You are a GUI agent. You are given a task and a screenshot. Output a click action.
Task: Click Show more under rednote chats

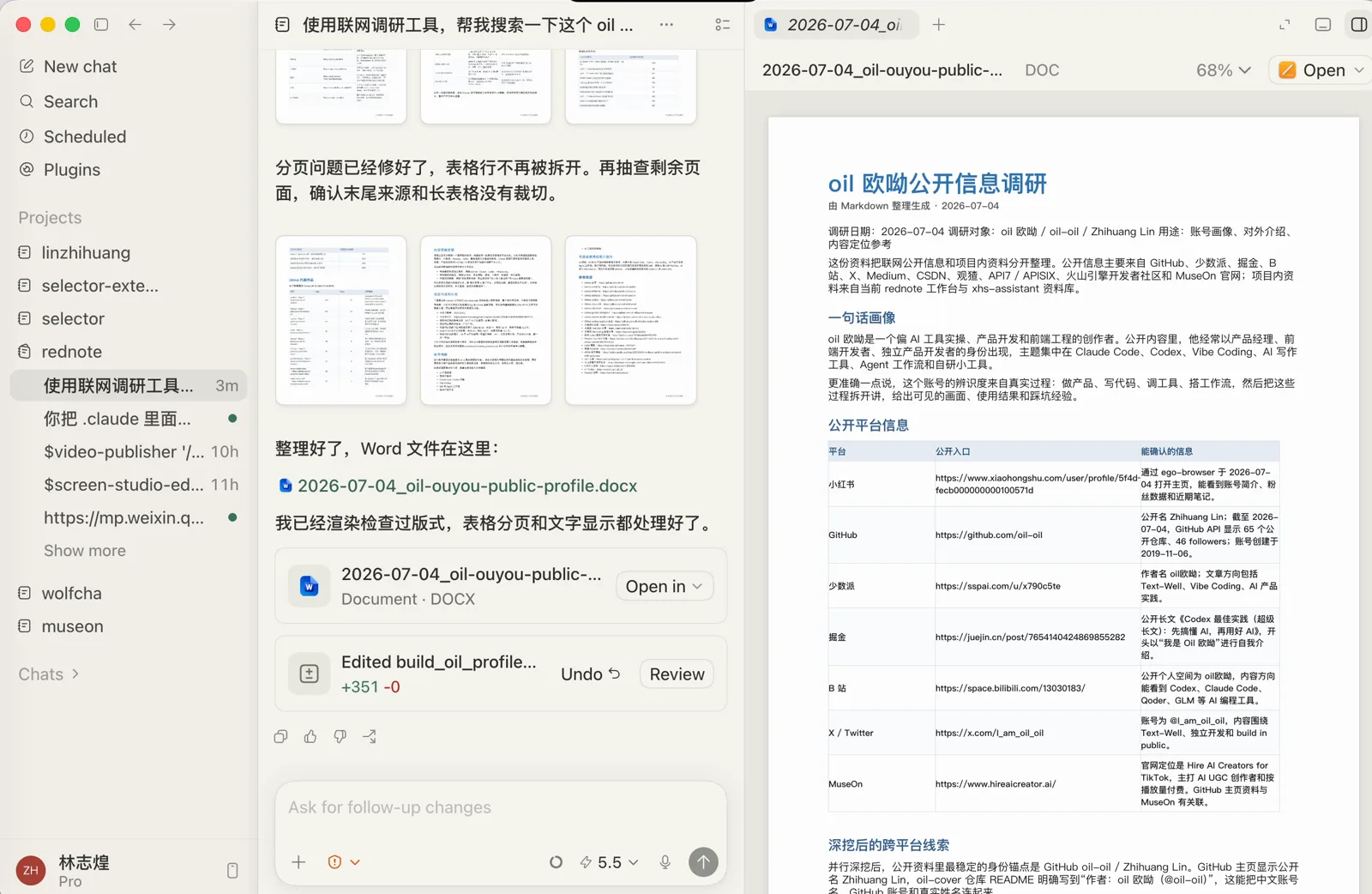click(x=85, y=551)
